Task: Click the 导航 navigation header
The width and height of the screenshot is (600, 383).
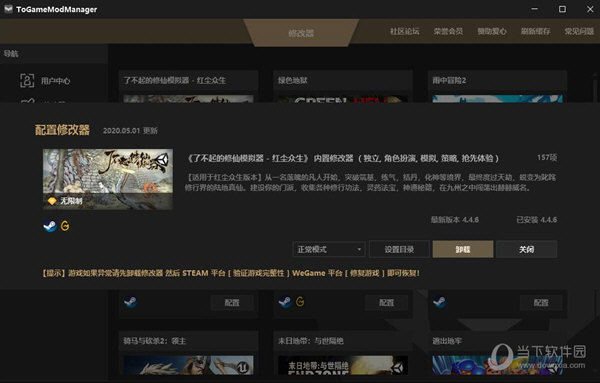Action: point(11,54)
